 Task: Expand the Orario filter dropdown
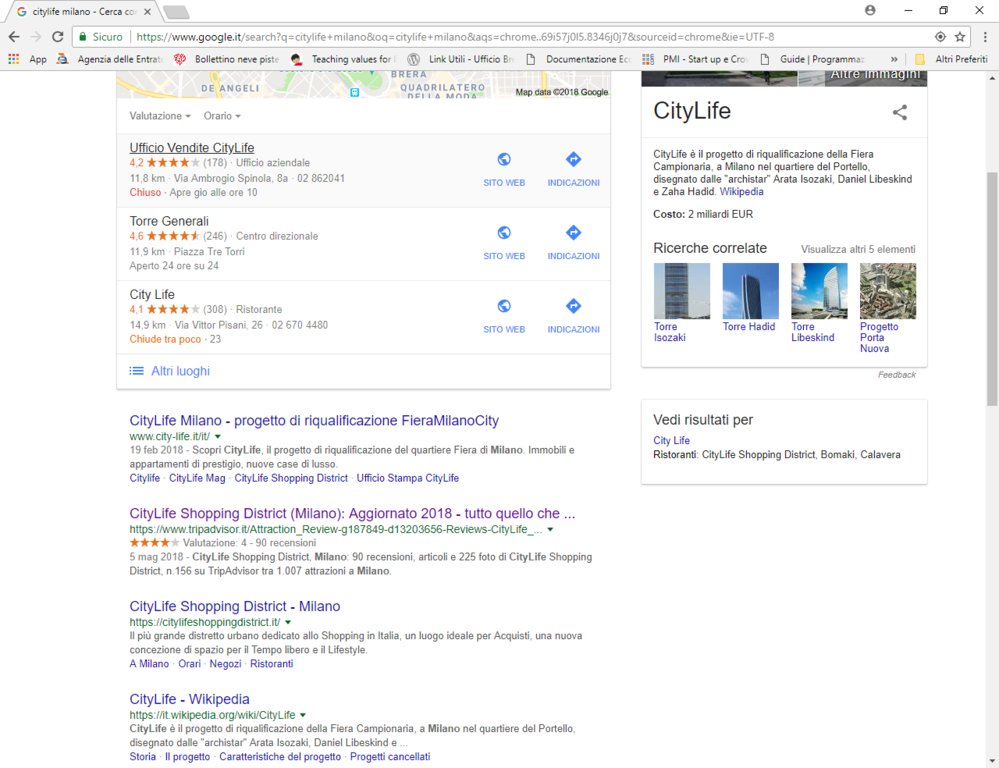coord(222,116)
